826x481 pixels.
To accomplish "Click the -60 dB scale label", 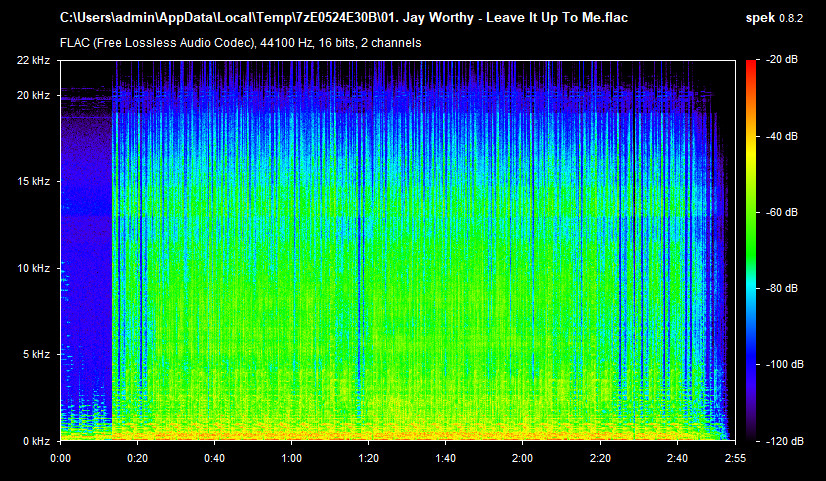I will [x=781, y=212].
